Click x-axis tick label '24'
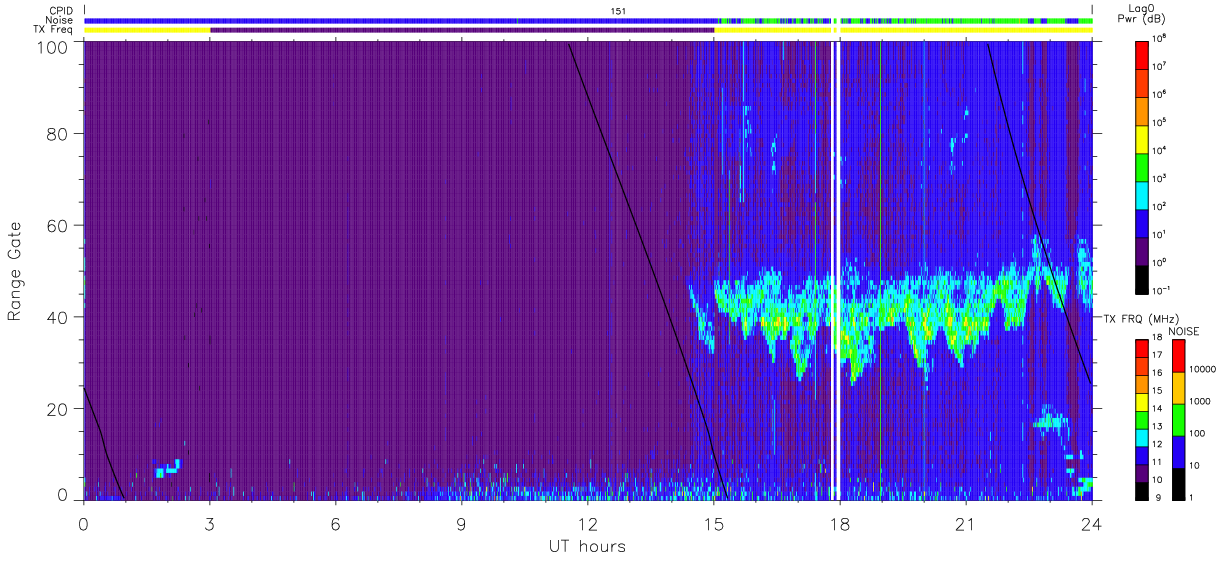 tap(1091, 524)
